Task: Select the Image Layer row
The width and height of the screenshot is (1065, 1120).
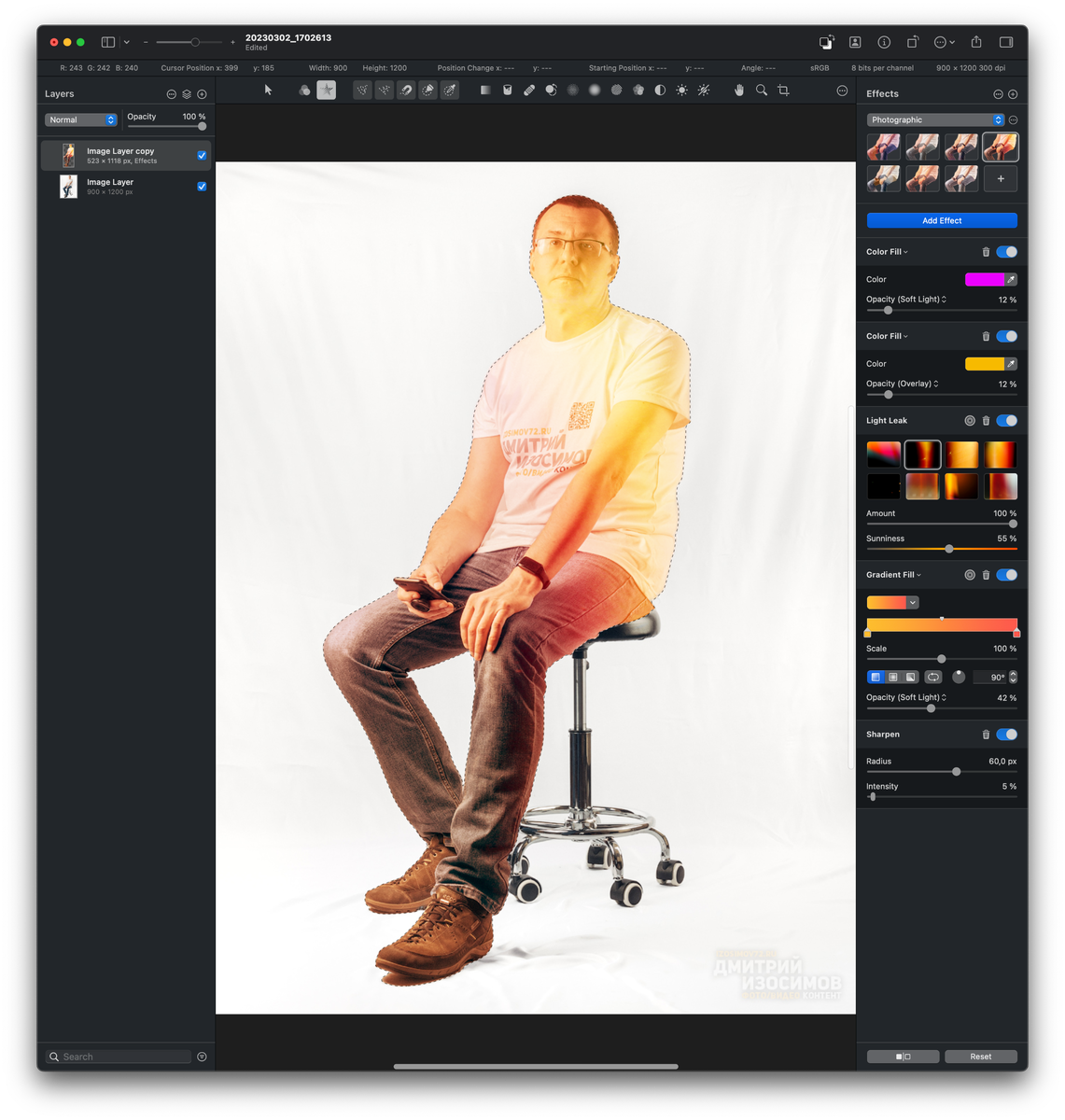Action: [126, 187]
